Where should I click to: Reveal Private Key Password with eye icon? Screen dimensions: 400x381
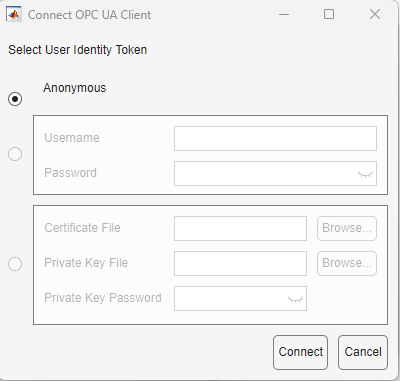295,299
